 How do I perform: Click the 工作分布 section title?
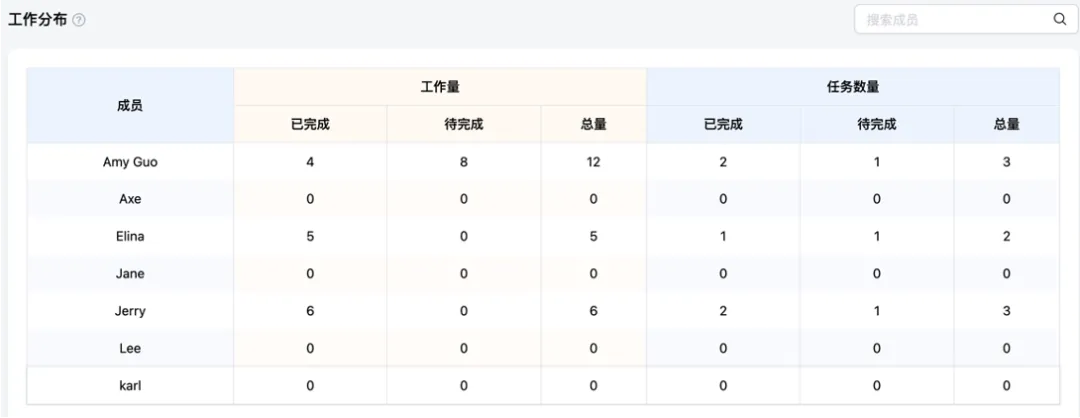point(37,20)
